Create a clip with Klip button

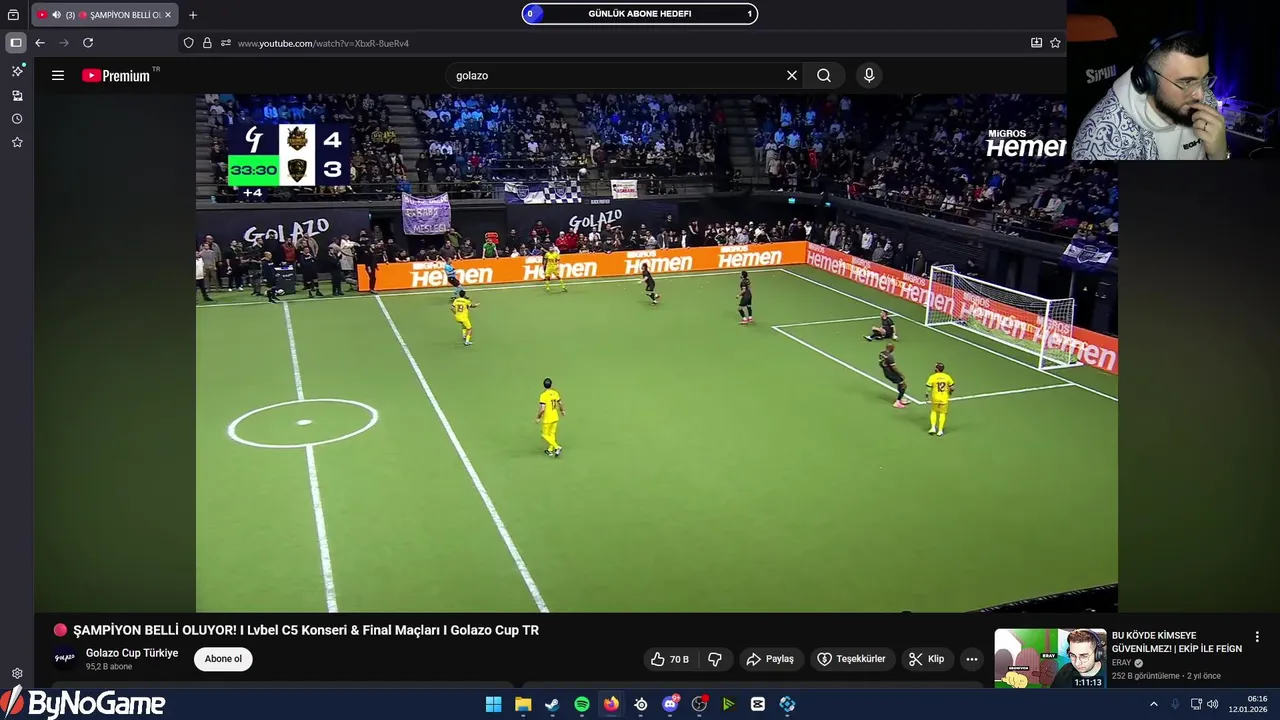(x=927, y=659)
